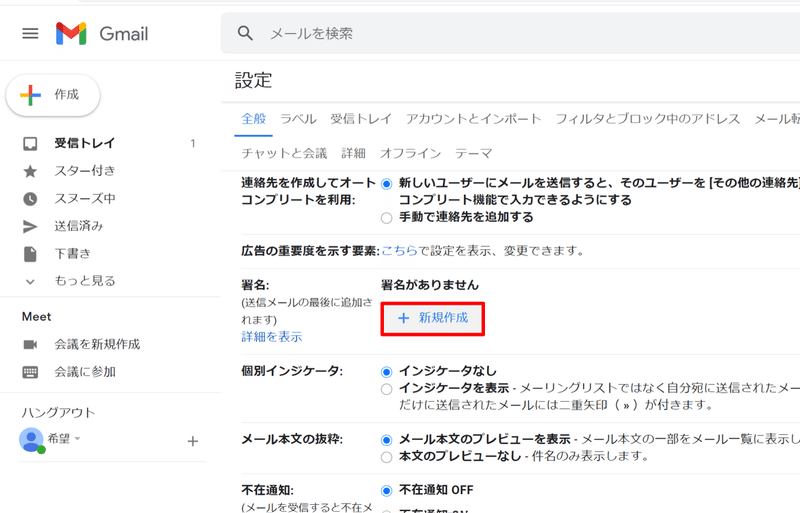The height and width of the screenshot is (513, 800).
Task: Start a new meeting via 会議を新規作成
Action: pos(97,345)
